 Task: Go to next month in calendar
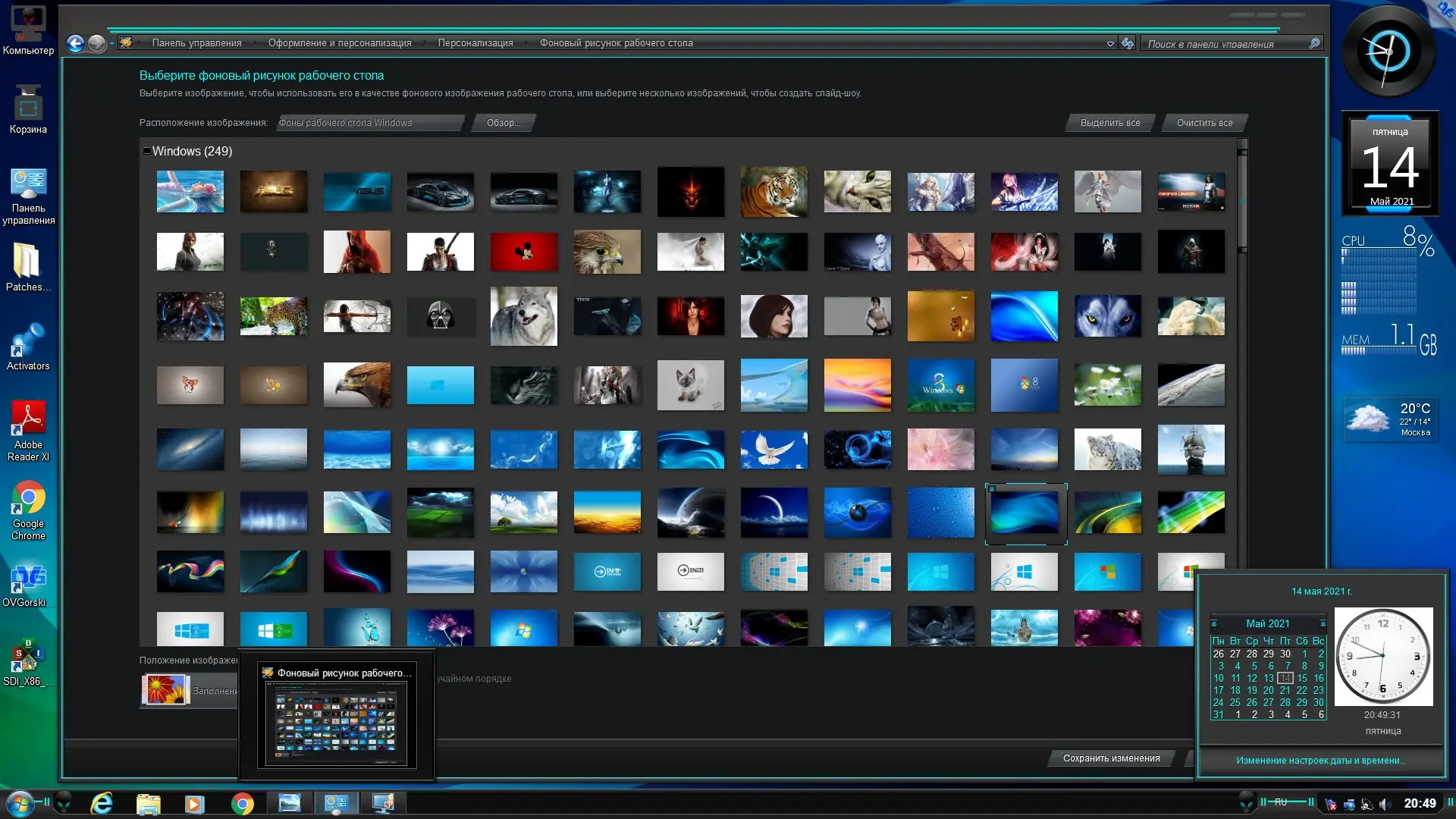(x=1323, y=623)
